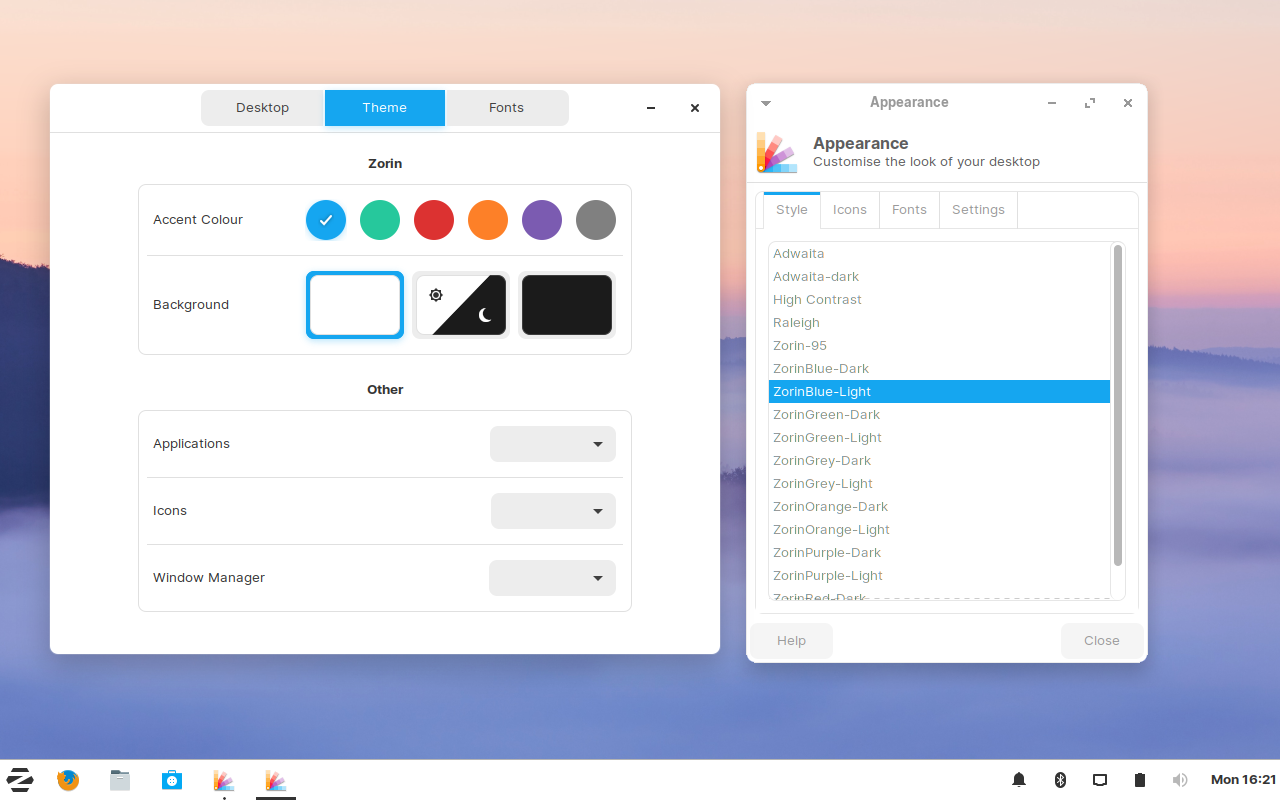The height and width of the screenshot is (800, 1280).
Task: Choose the purple accent colour
Action: pos(542,220)
